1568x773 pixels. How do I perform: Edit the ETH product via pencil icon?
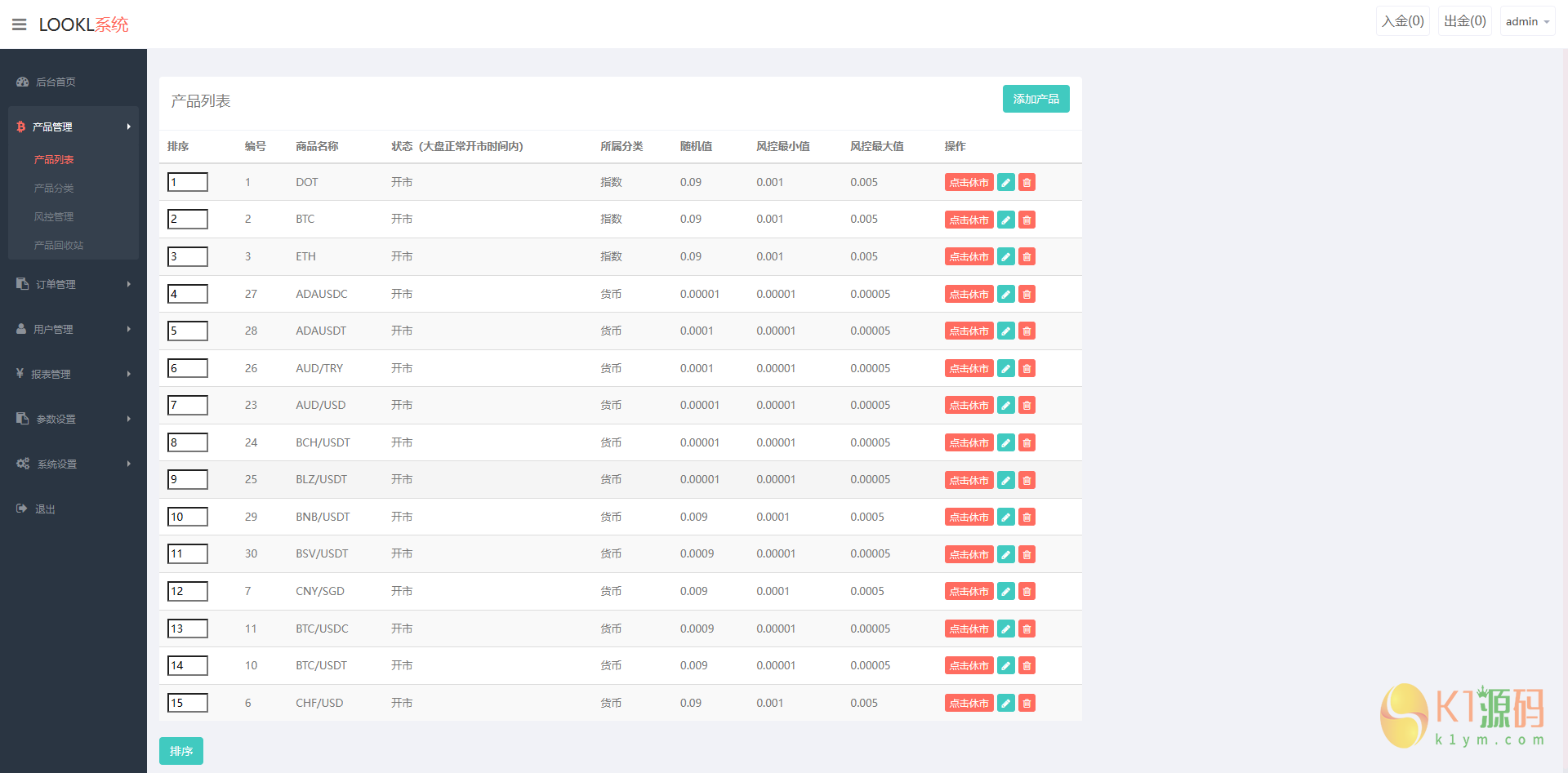(1006, 257)
